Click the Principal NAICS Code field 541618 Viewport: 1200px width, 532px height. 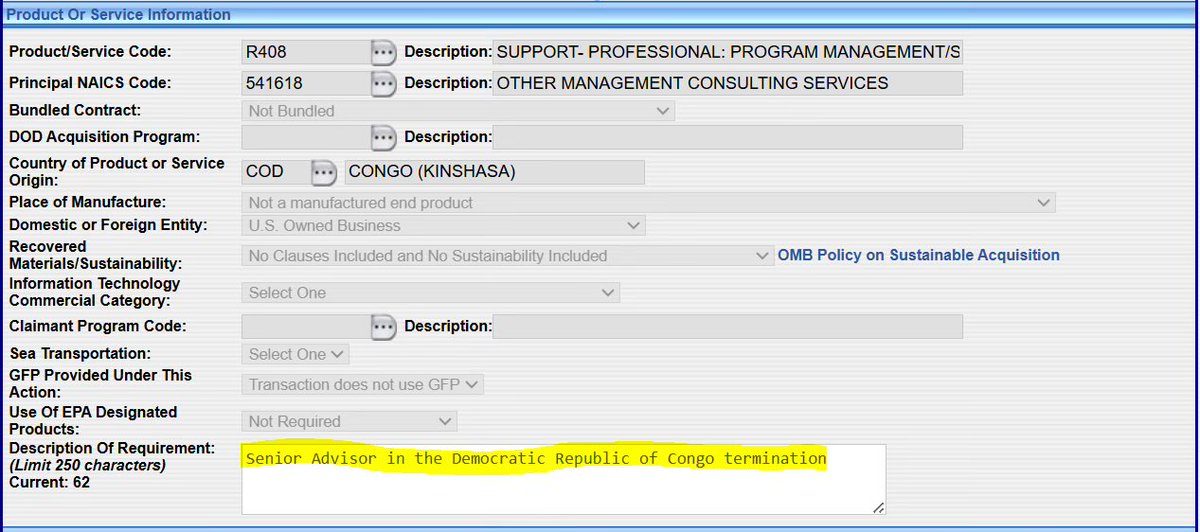click(x=305, y=84)
